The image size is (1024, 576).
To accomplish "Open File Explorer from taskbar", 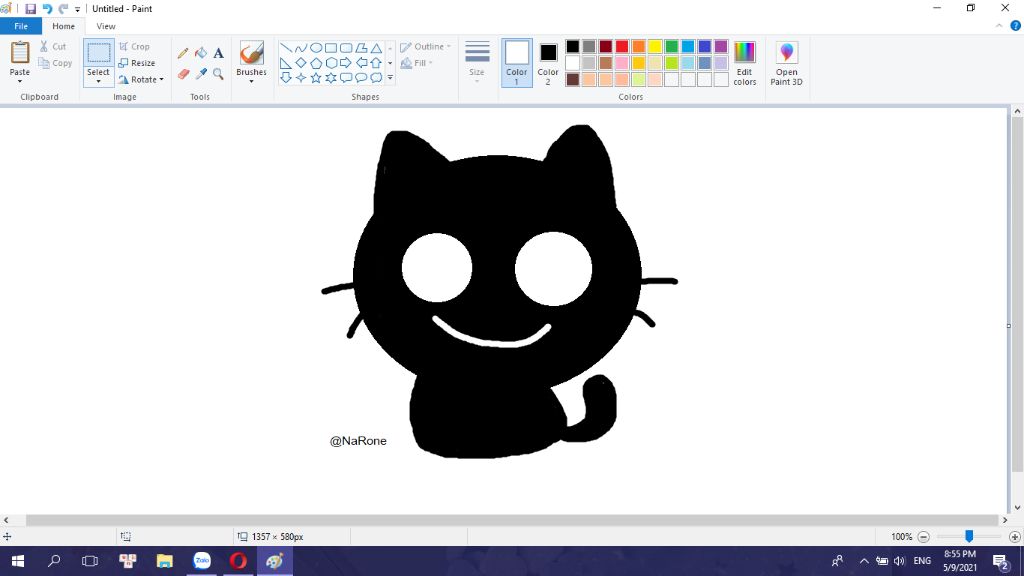I will 165,561.
